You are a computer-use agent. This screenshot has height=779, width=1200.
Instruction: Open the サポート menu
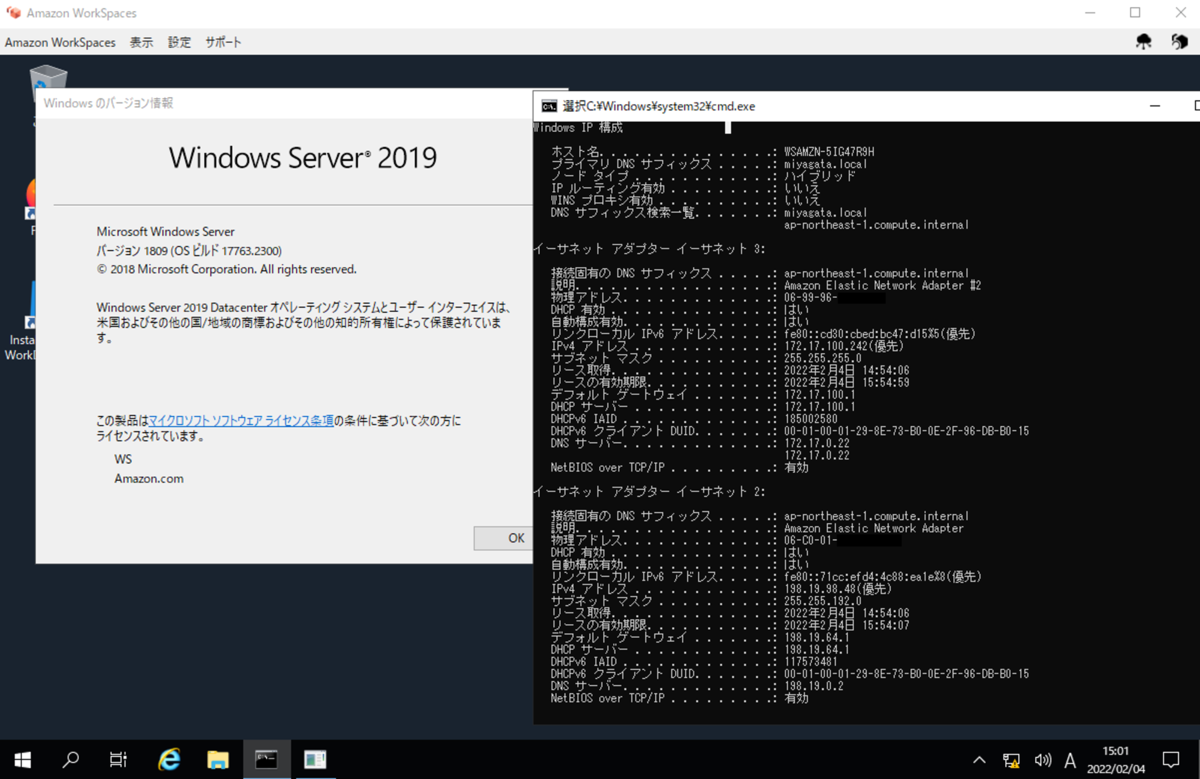(x=223, y=42)
